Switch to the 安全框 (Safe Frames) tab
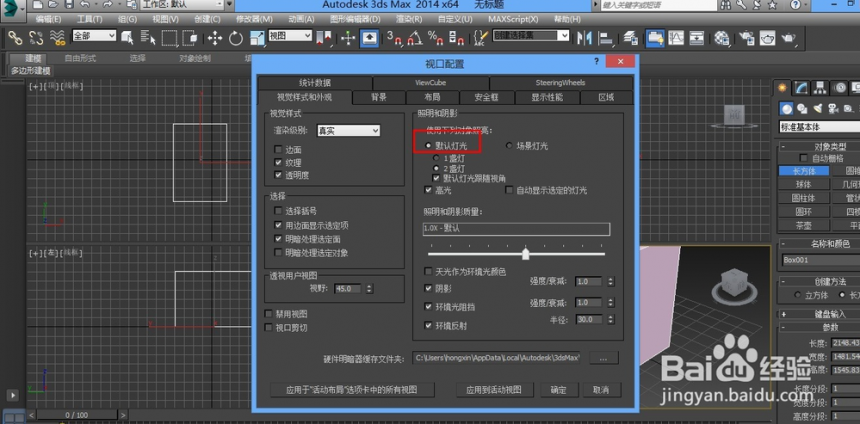The image size is (860, 424). point(486,98)
